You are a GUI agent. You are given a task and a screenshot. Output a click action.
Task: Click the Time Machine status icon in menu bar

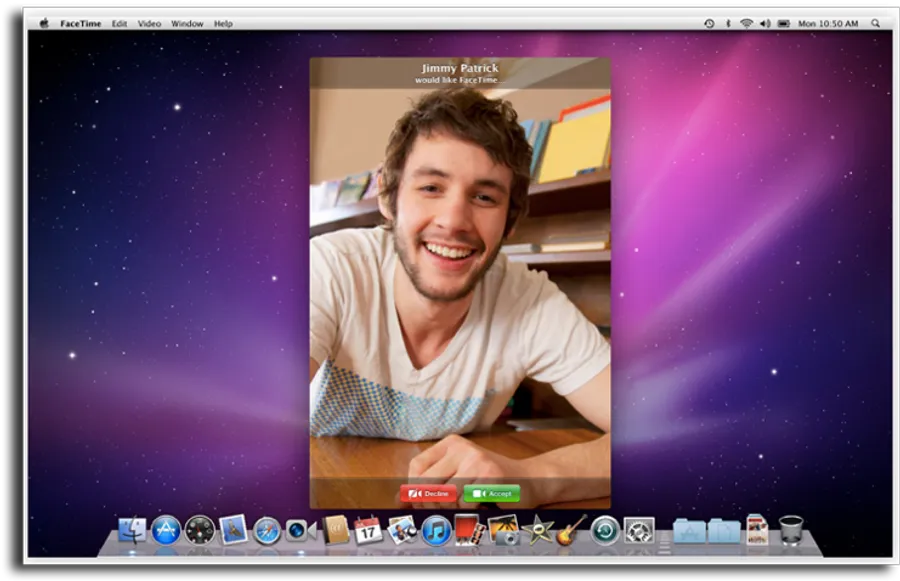709,24
